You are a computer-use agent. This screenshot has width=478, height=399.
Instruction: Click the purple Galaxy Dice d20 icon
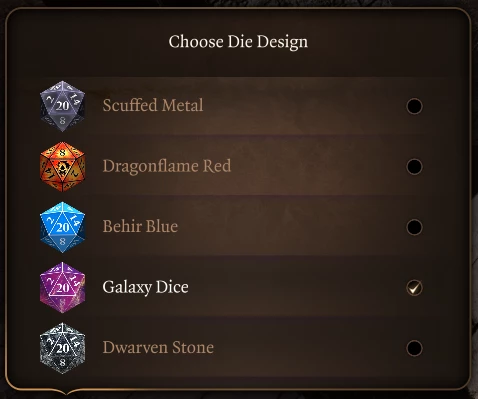click(x=62, y=287)
